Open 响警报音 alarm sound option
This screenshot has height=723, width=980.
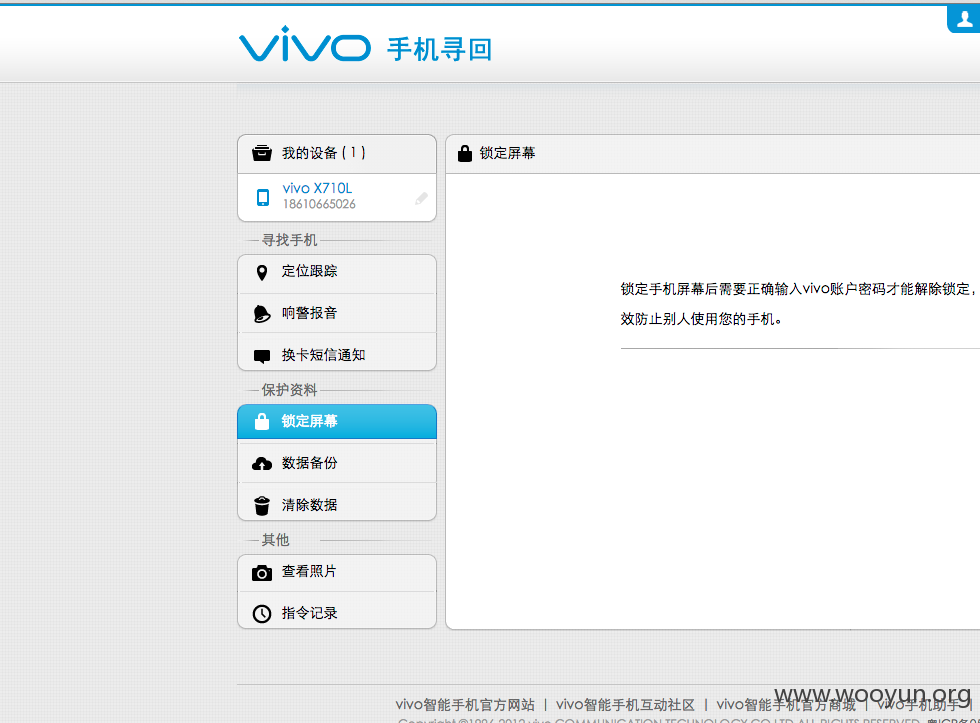(337, 313)
